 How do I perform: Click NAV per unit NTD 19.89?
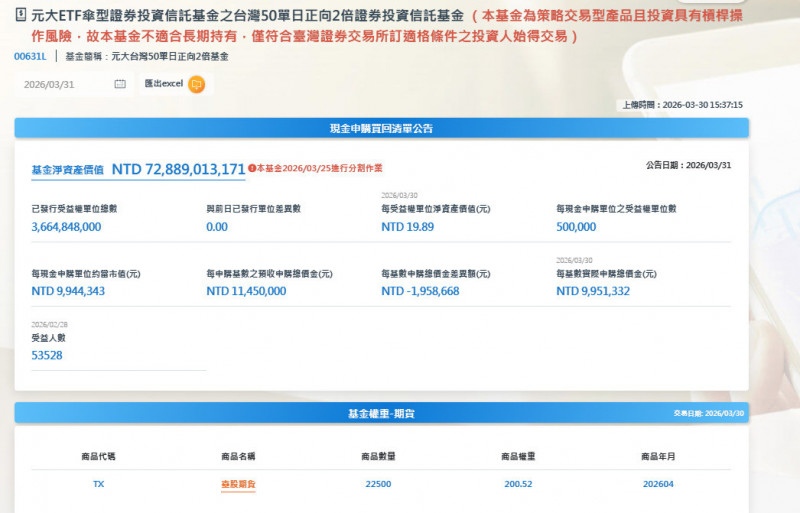408,227
